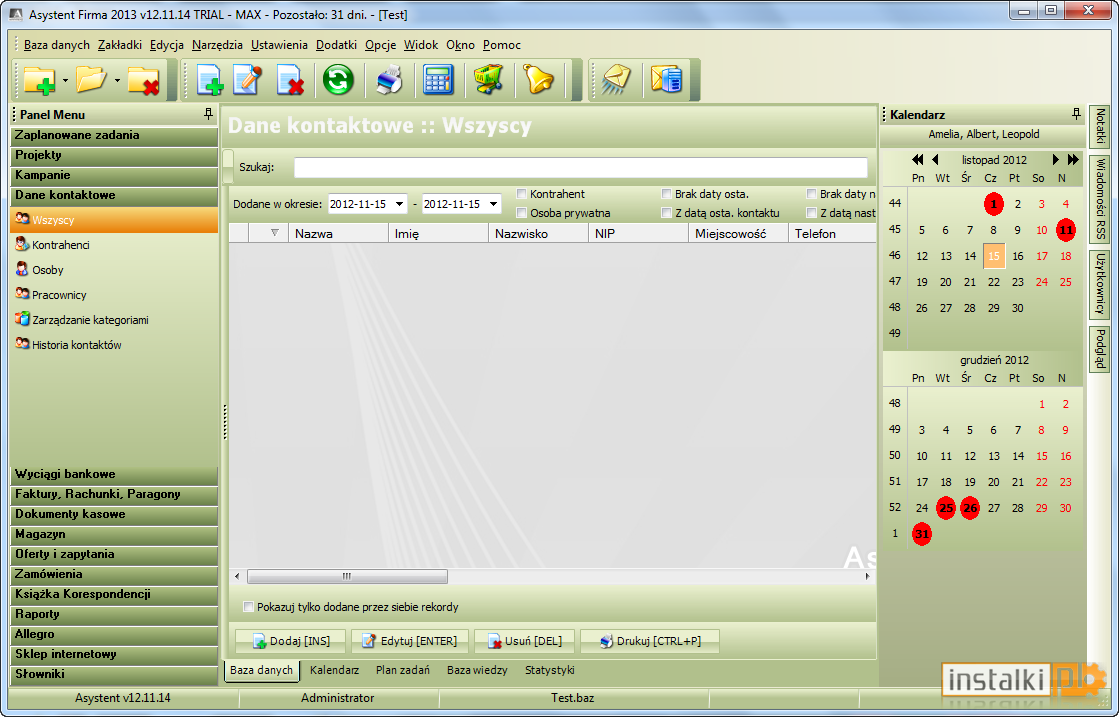The width and height of the screenshot is (1119, 717).
Task: Click the delete document red X icon
Action: click(290, 79)
